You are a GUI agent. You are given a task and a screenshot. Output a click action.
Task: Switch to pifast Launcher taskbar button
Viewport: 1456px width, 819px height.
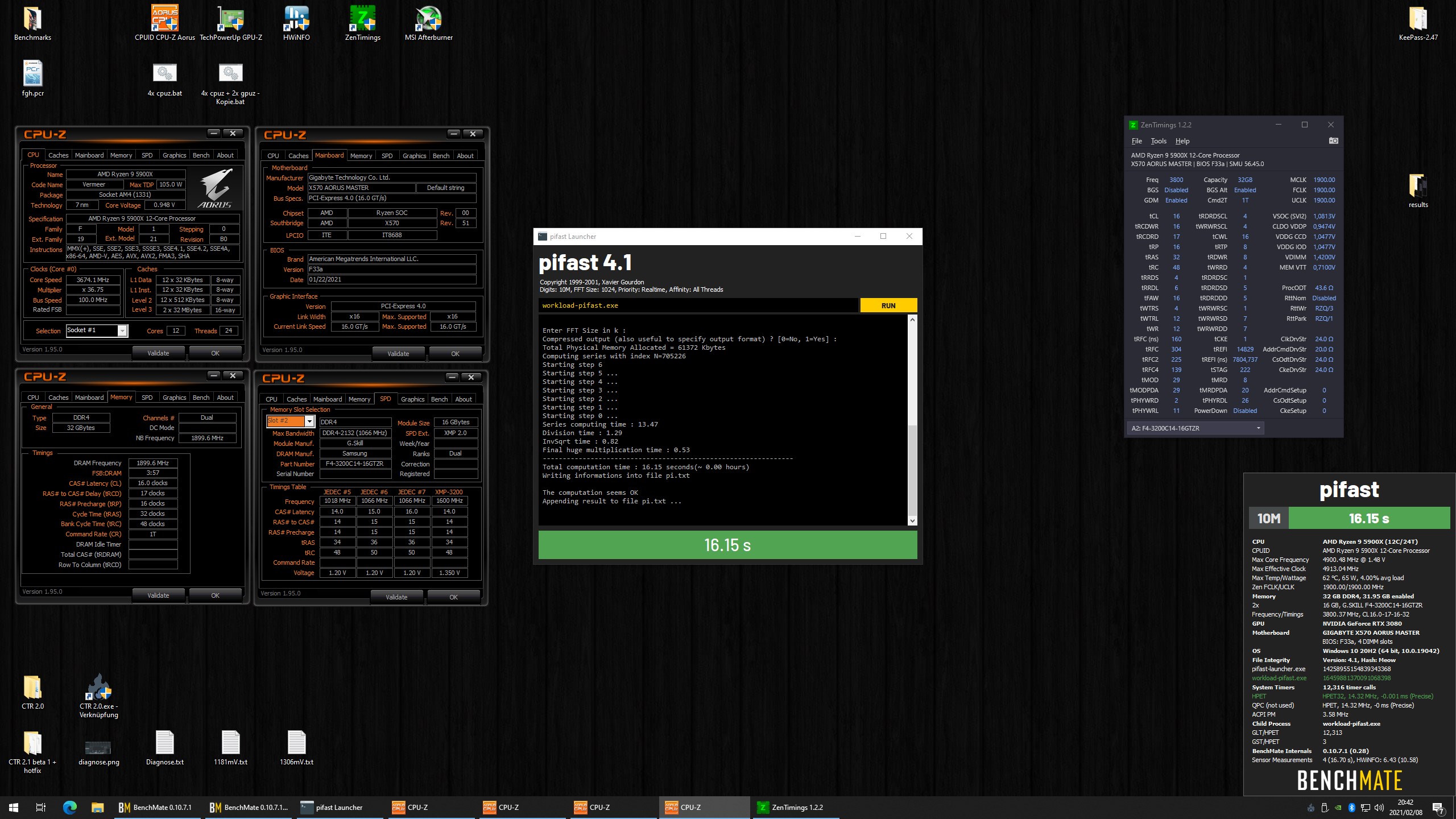pyautogui.click(x=340, y=807)
